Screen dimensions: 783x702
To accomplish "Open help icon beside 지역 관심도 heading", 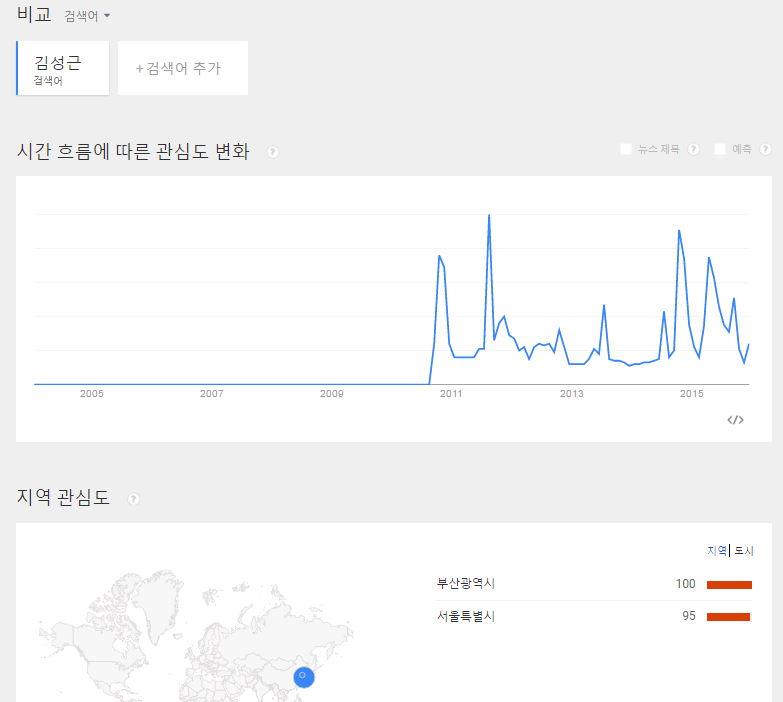I will click(134, 499).
